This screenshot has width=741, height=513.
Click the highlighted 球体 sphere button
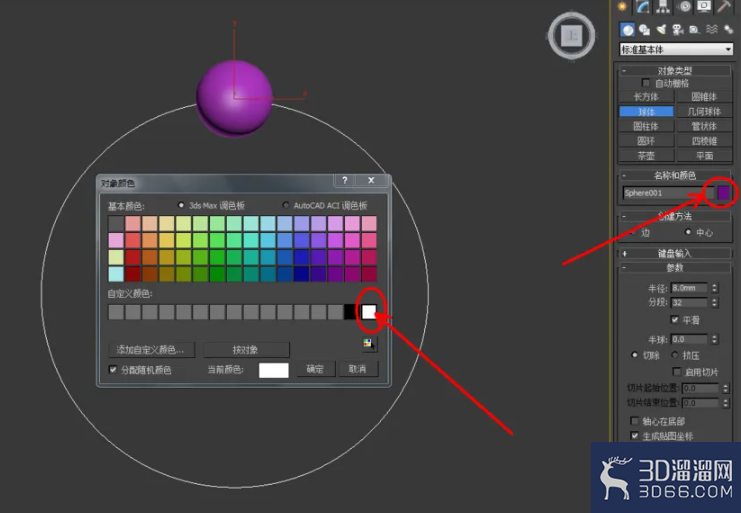(646, 111)
